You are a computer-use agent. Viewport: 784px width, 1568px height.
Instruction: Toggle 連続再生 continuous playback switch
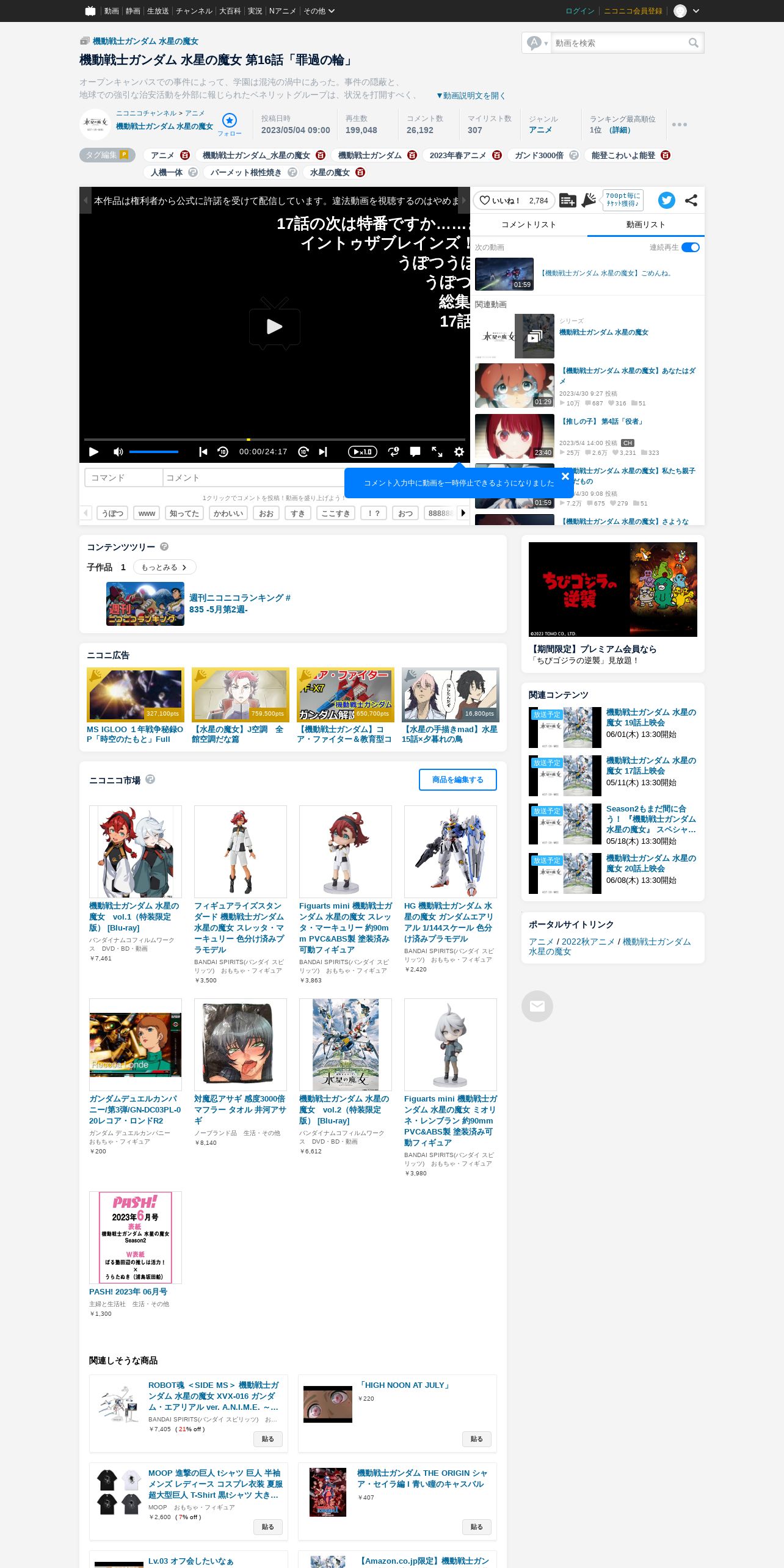(691, 247)
